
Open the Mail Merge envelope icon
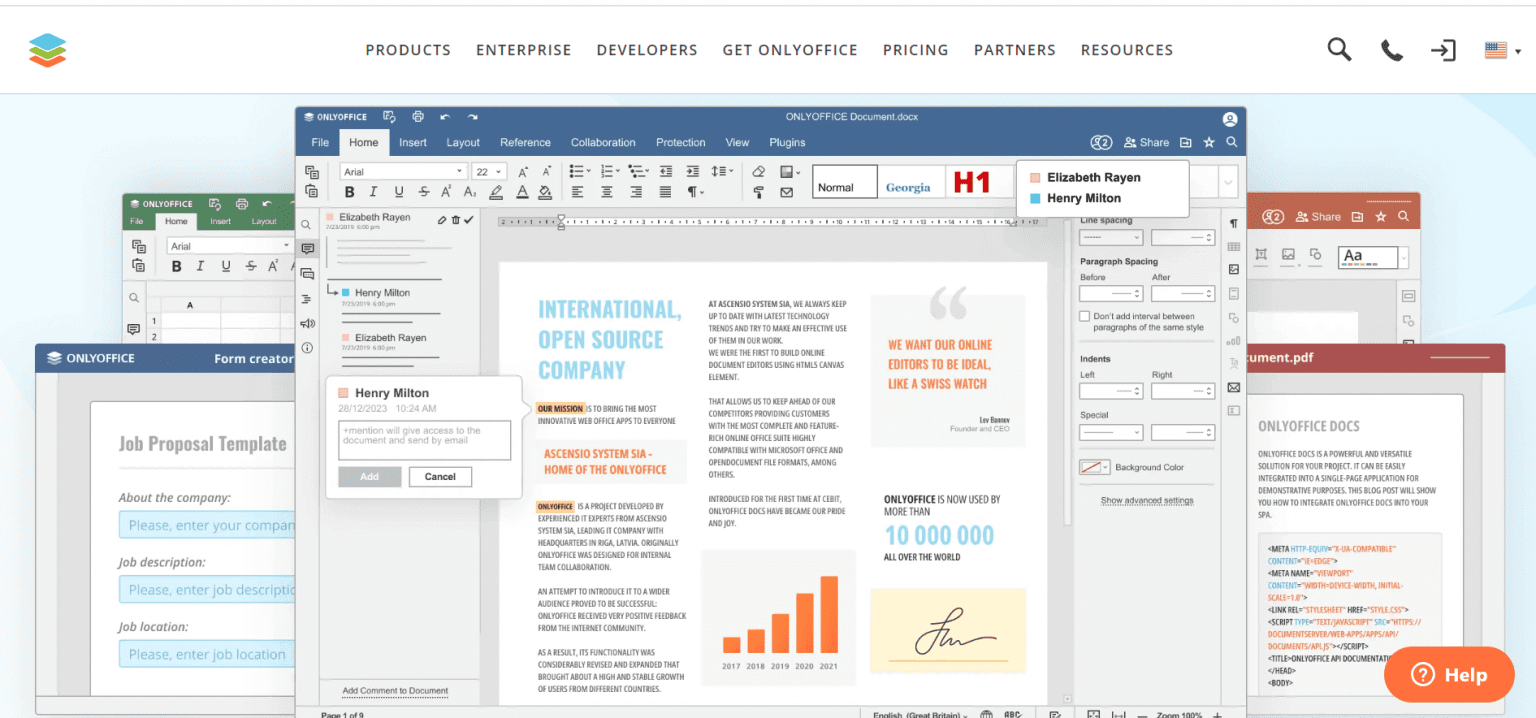(786, 192)
